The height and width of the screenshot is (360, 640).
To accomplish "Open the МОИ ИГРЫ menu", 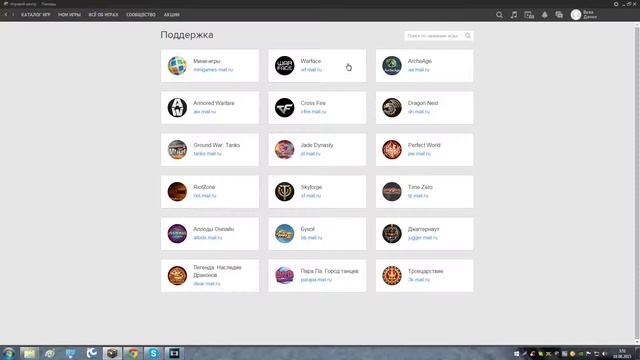I will pyautogui.click(x=69, y=15).
